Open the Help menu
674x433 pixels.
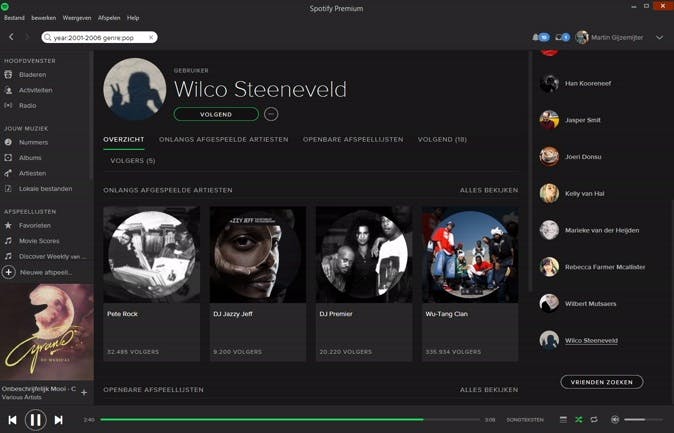pos(133,18)
